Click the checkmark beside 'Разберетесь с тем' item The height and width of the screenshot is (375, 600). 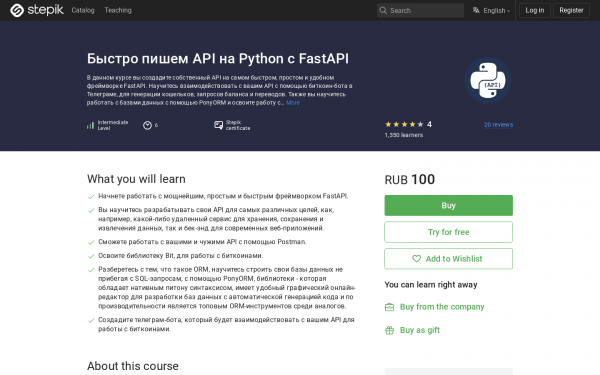91,270
